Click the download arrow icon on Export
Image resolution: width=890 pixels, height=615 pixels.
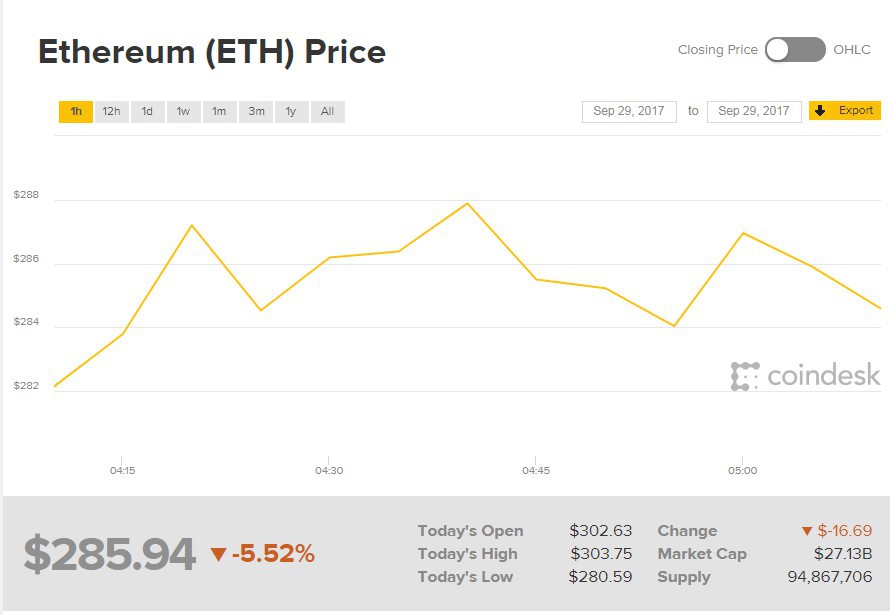pyautogui.click(x=821, y=111)
